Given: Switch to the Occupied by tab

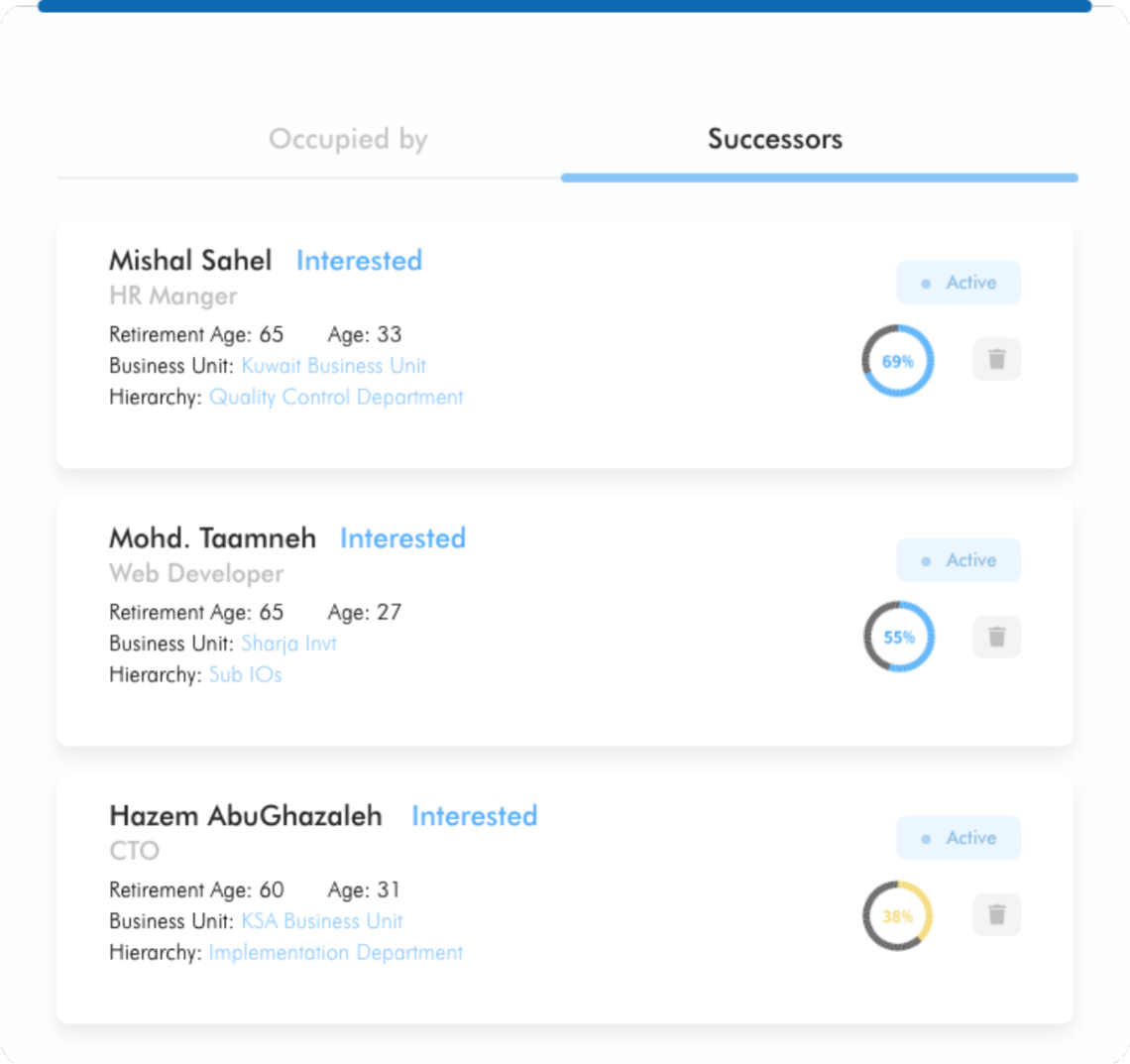Looking at the screenshot, I should 348,139.
